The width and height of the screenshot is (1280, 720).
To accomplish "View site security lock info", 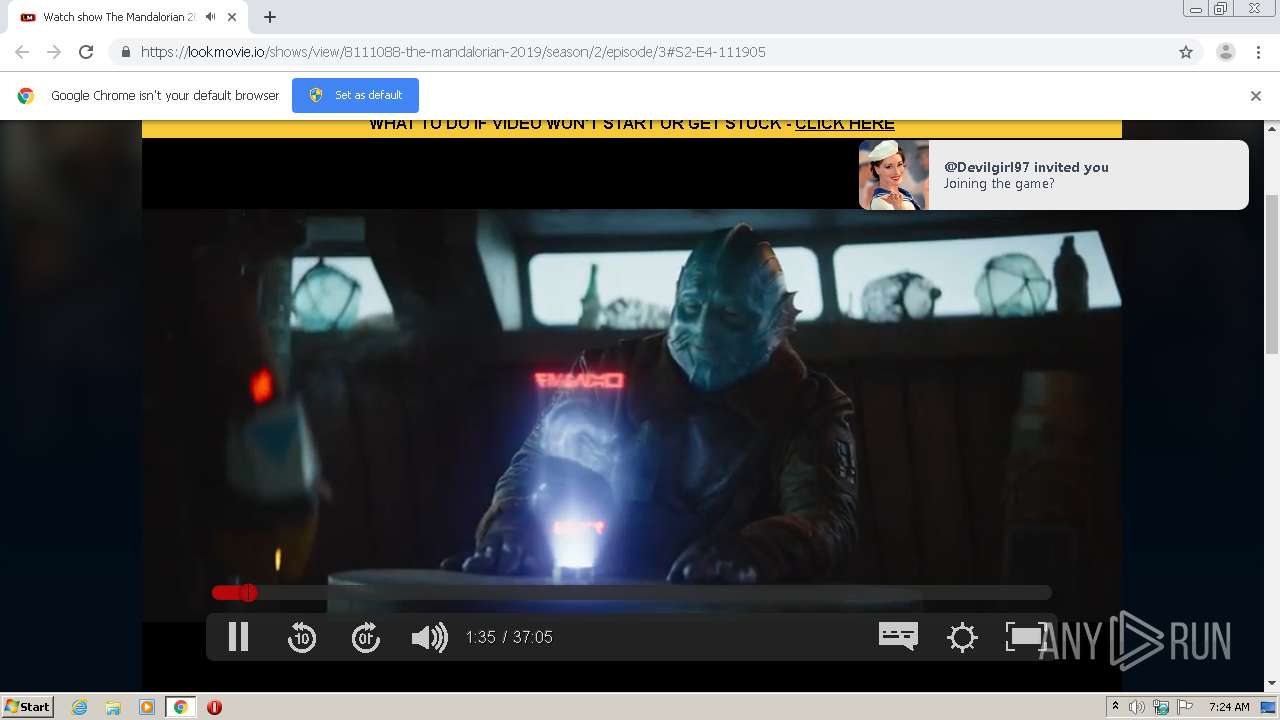I will point(125,52).
